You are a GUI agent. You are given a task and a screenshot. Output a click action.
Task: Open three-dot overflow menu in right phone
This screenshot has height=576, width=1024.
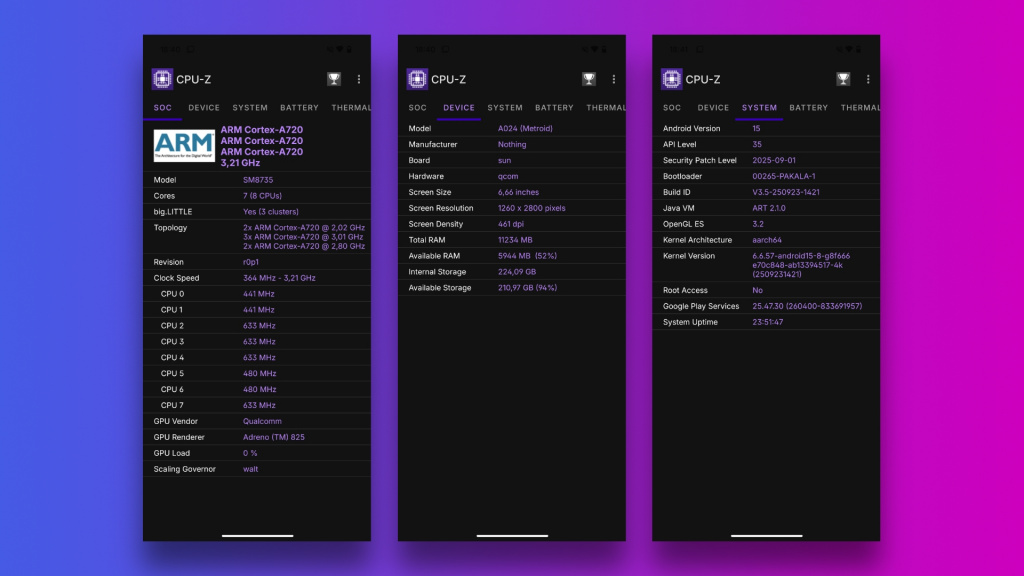(868, 79)
